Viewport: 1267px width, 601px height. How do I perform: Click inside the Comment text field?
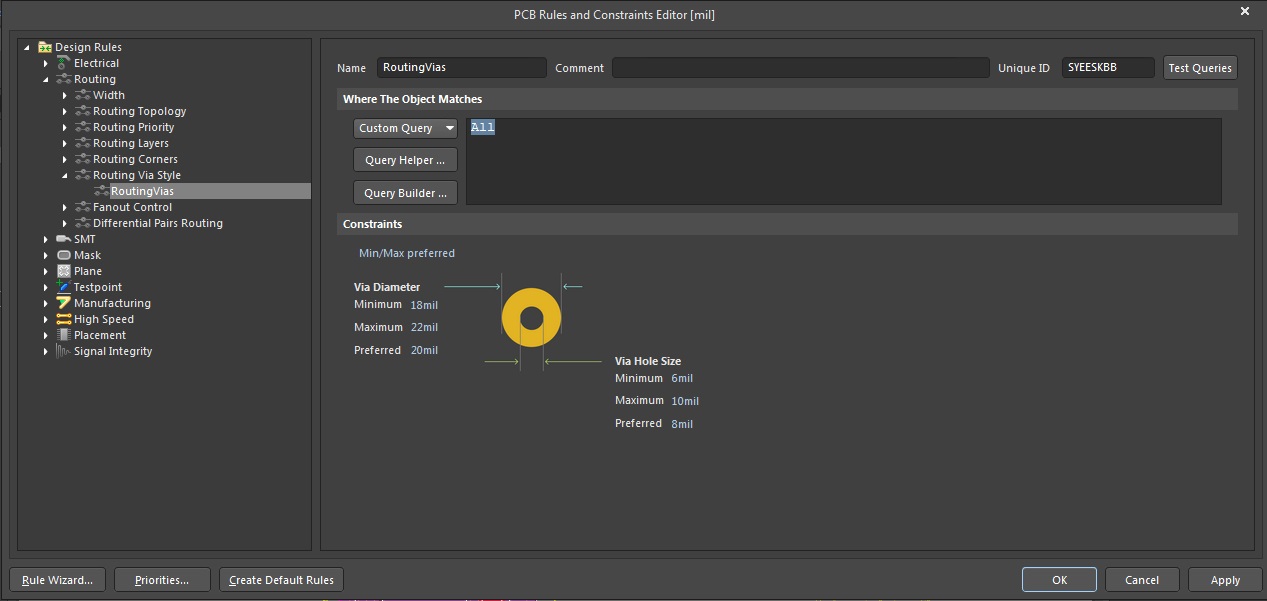(x=800, y=68)
